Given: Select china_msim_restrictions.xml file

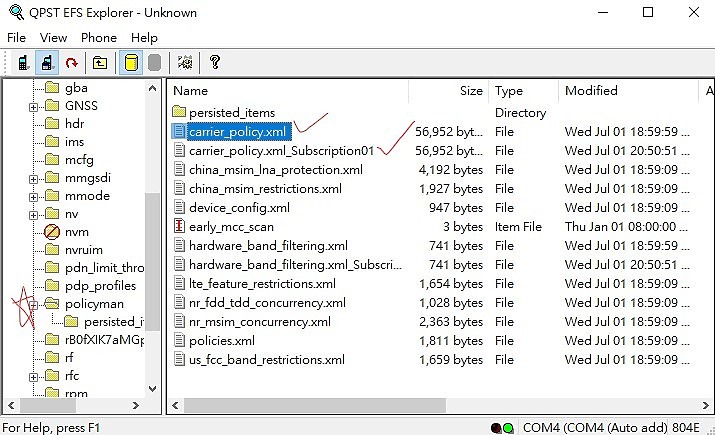Looking at the screenshot, I should (265, 189).
